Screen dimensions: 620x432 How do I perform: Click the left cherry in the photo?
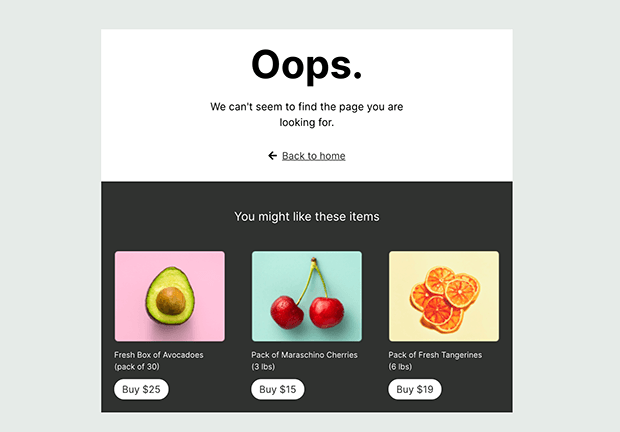(288, 312)
